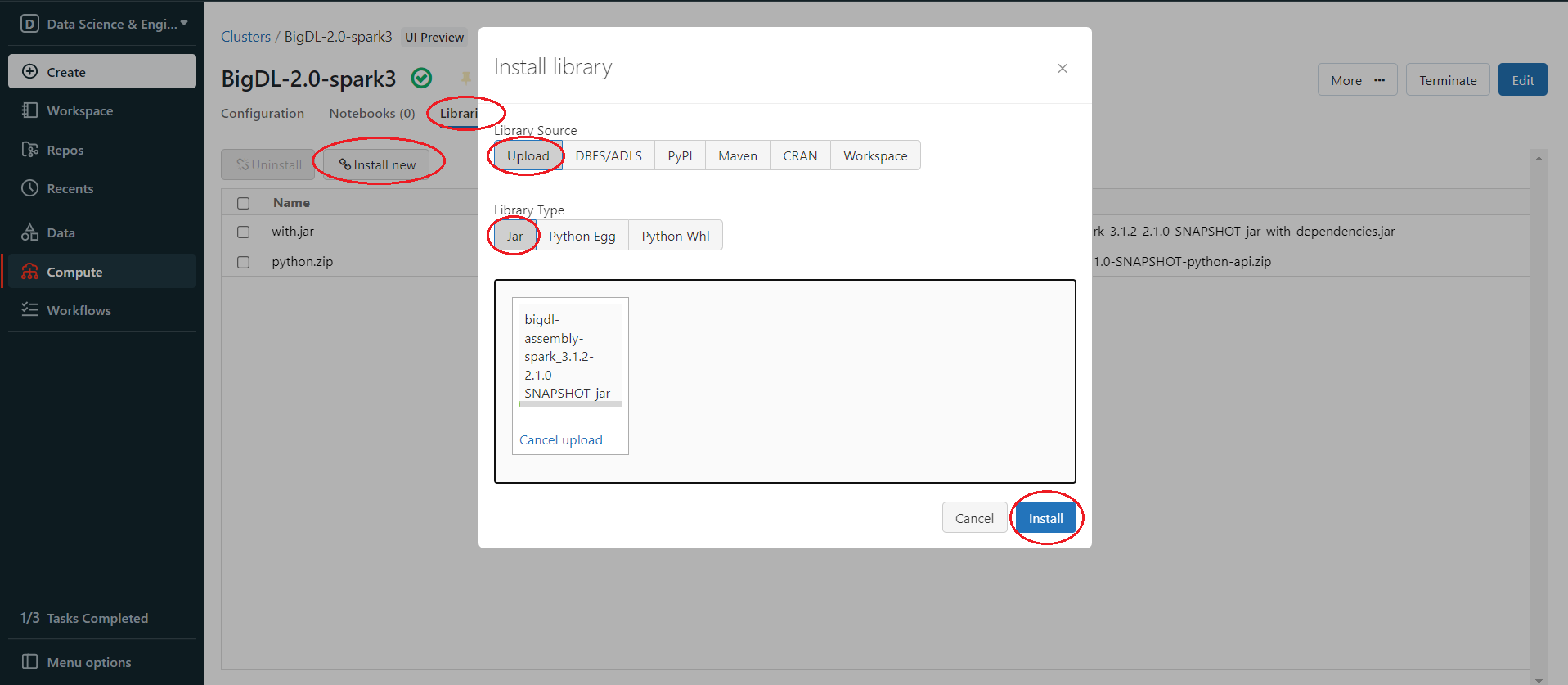Image resolution: width=1568 pixels, height=685 pixels.
Task: Click the Create plus icon in sidebar
Action: click(29, 72)
